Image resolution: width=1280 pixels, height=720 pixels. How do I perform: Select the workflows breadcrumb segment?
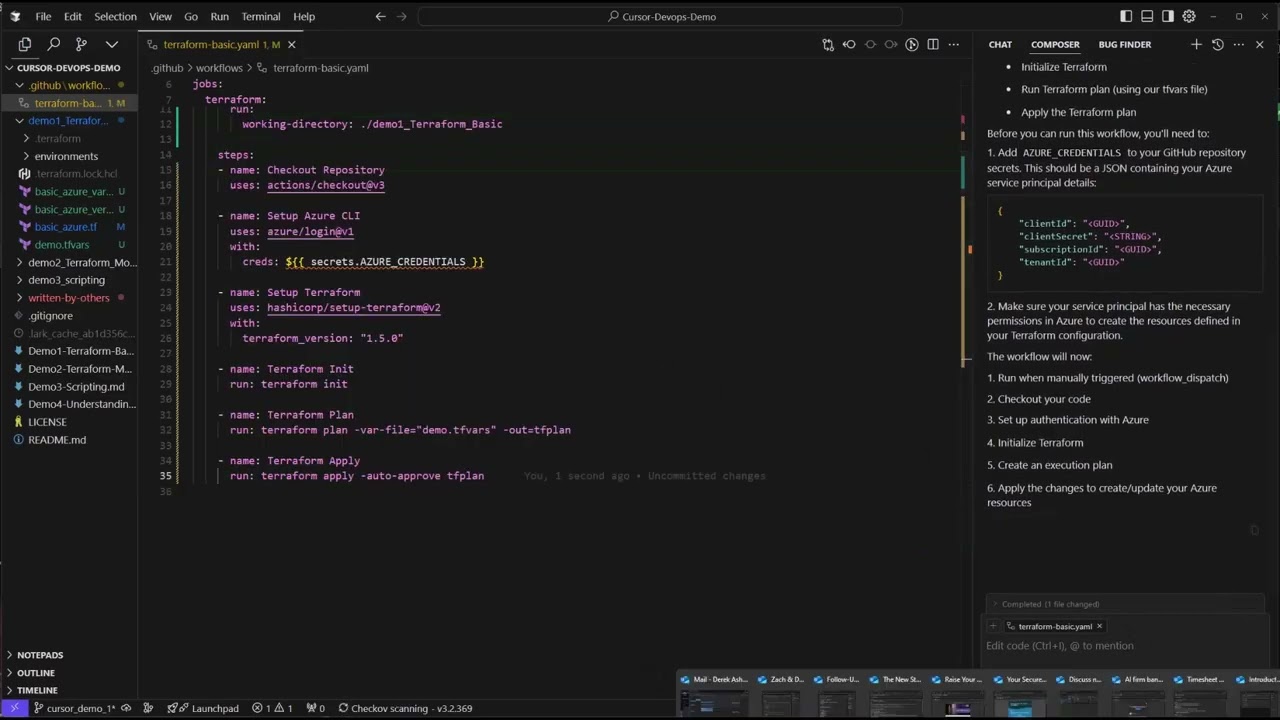[219, 68]
